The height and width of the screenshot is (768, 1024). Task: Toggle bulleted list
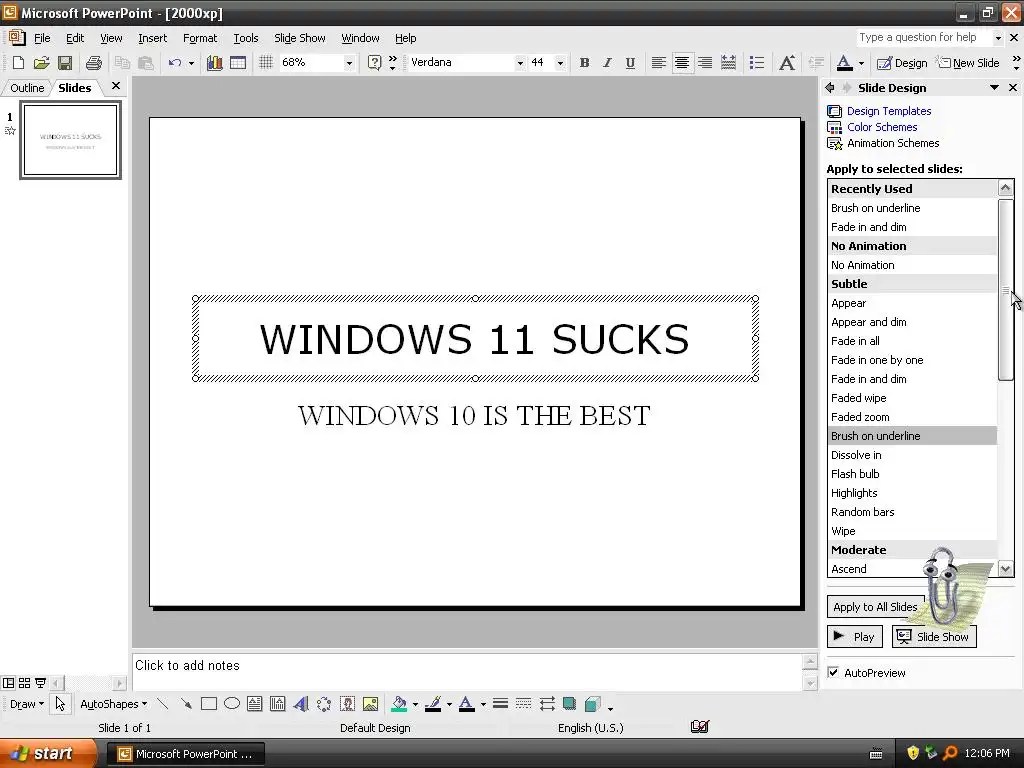757,63
